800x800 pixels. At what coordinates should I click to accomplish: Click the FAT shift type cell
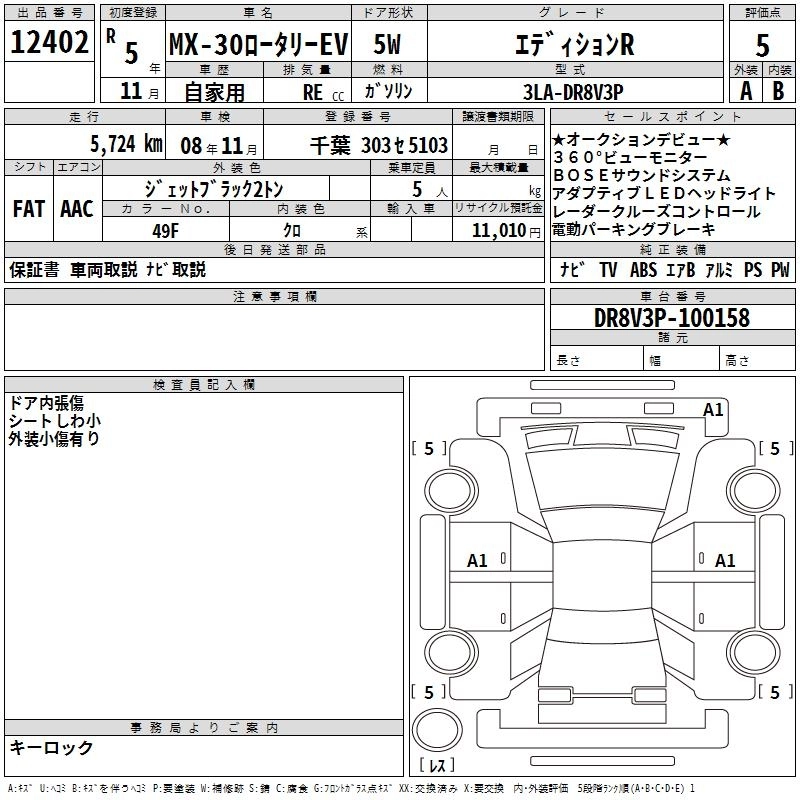coord(28,209)
